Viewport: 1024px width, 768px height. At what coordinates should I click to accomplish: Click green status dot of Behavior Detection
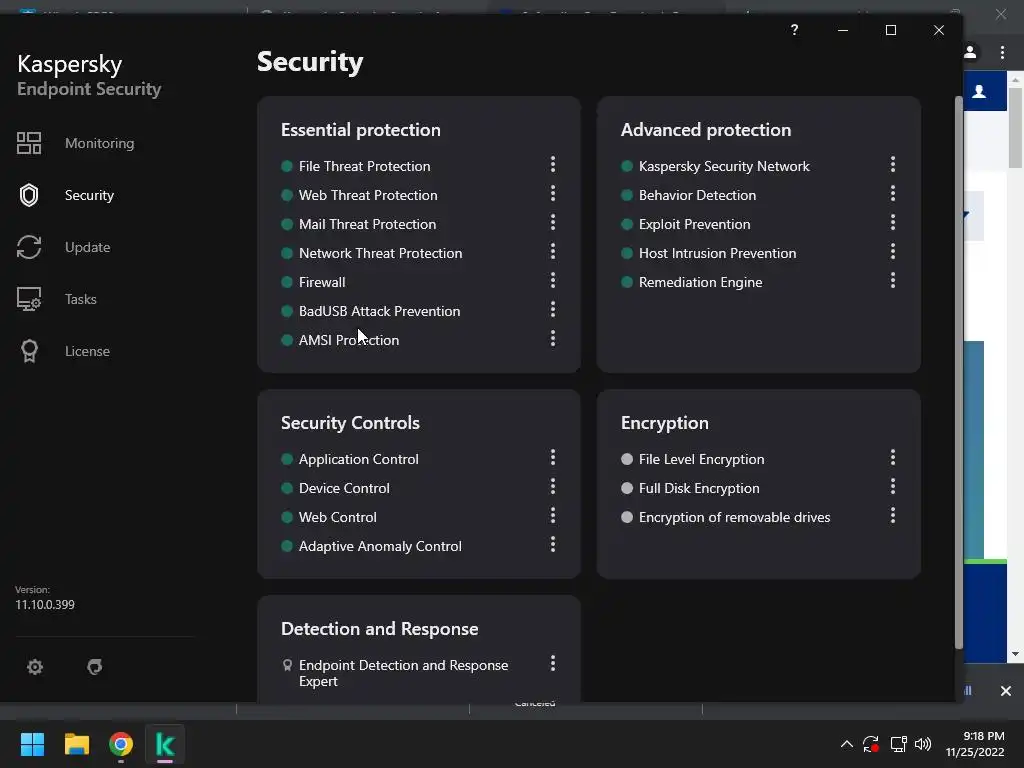coord(627,195)
